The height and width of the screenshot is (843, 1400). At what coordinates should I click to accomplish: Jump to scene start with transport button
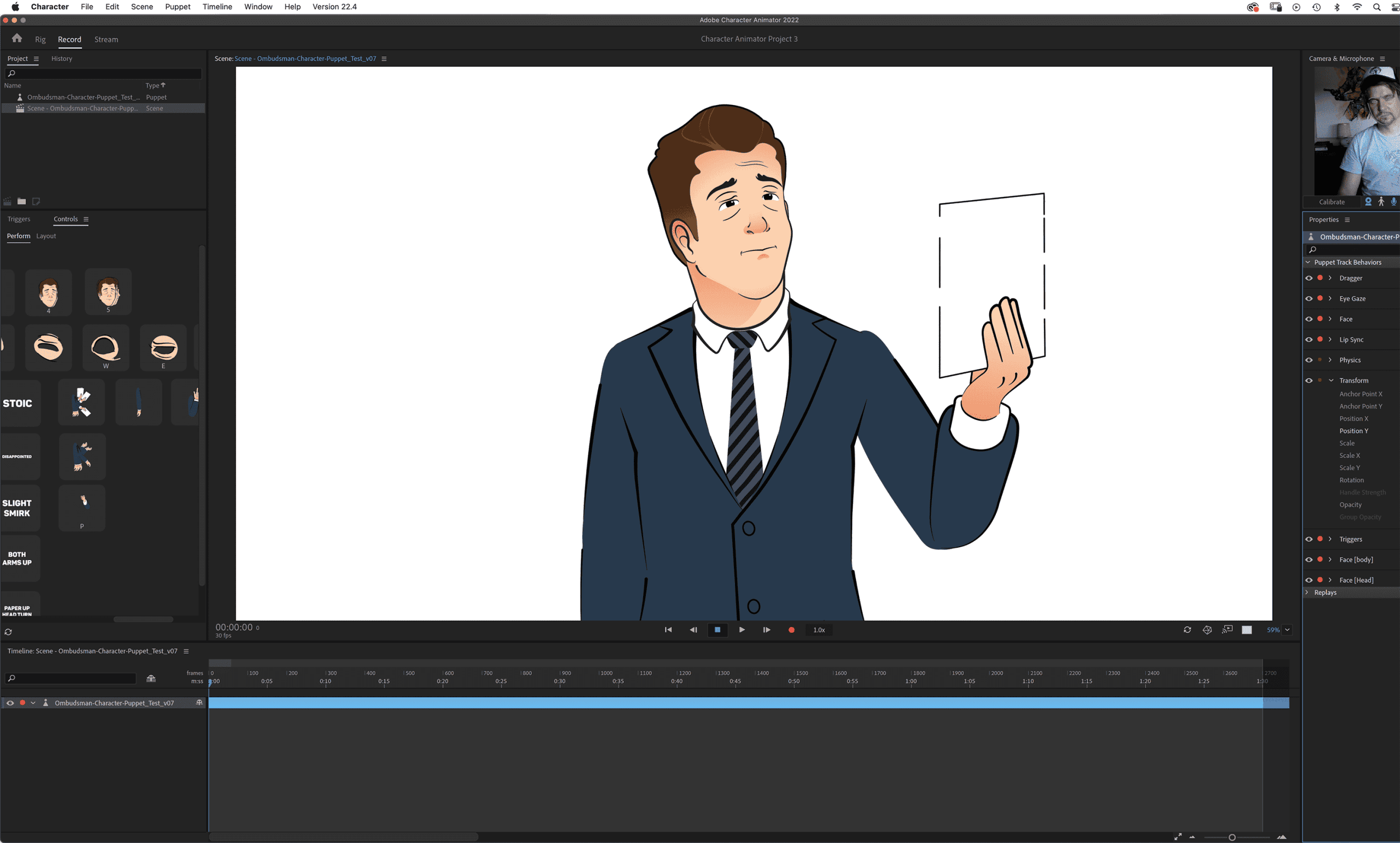pyautogui.click(x=668, y=629)
